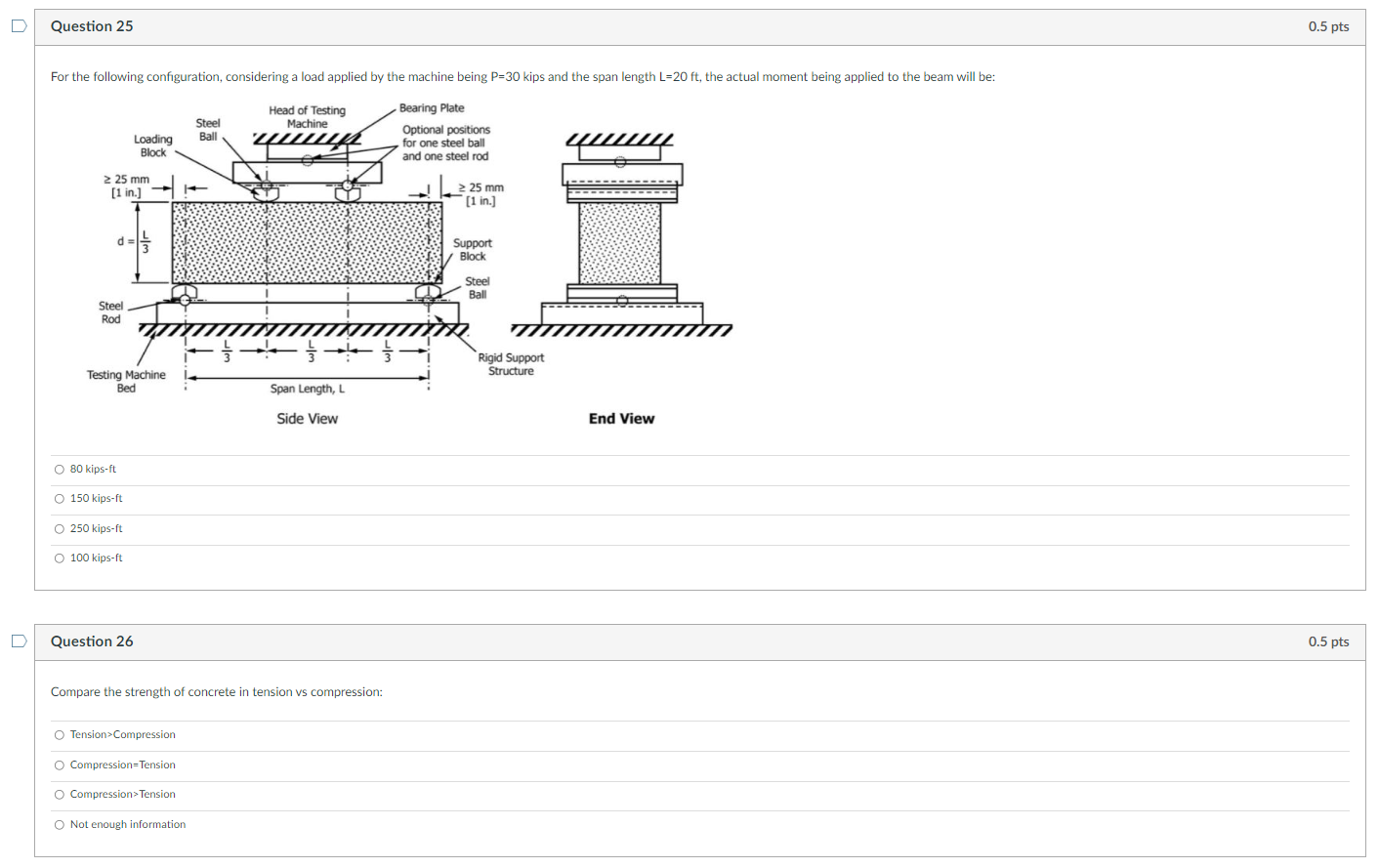Select the 150 kips-ft answer
This screenshot has height=868, width=1379.
pos(60,499)
